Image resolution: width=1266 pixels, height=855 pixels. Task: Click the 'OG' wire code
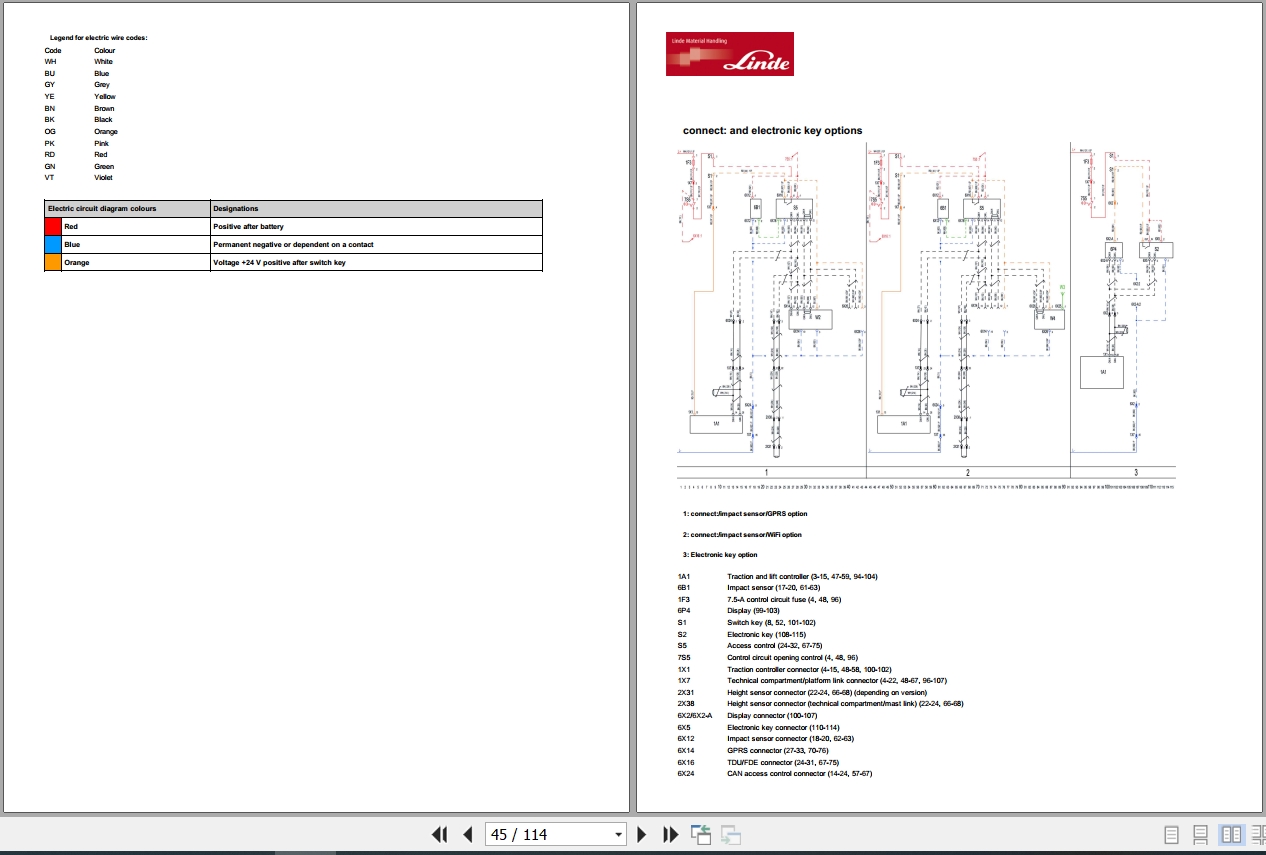point(50,132)
